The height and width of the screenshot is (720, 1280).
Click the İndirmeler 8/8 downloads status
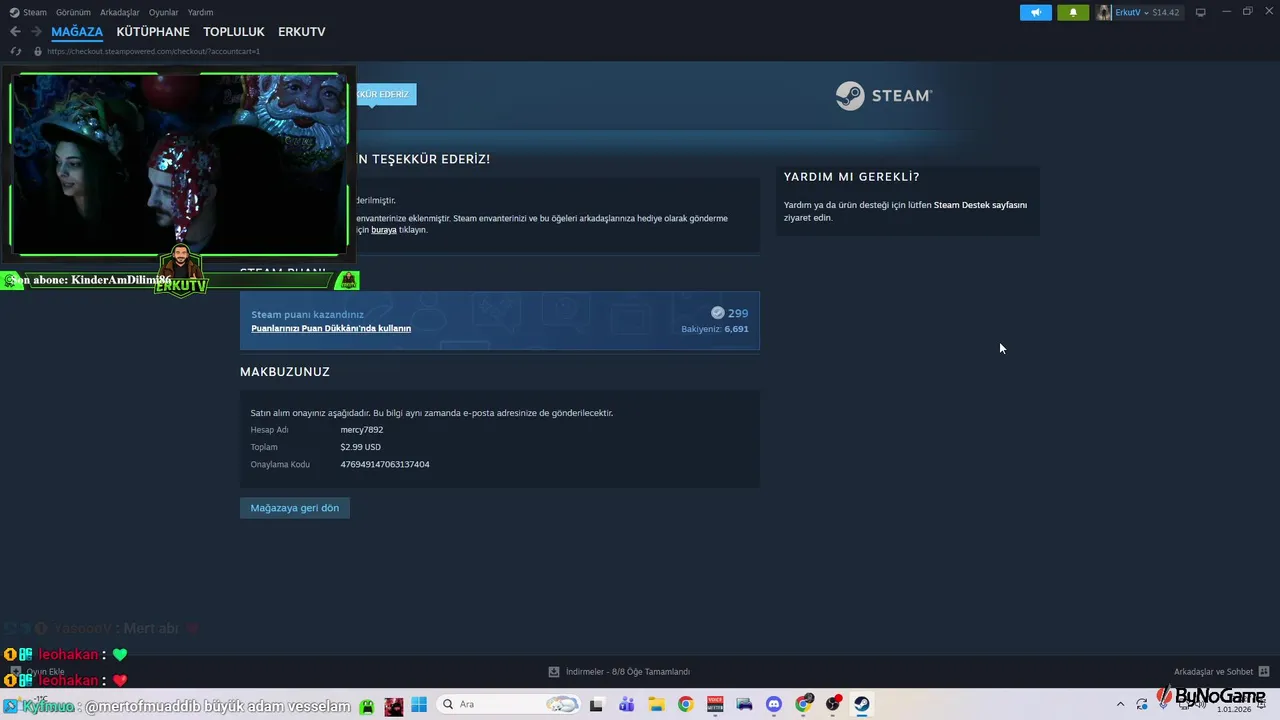pos(628,672)
